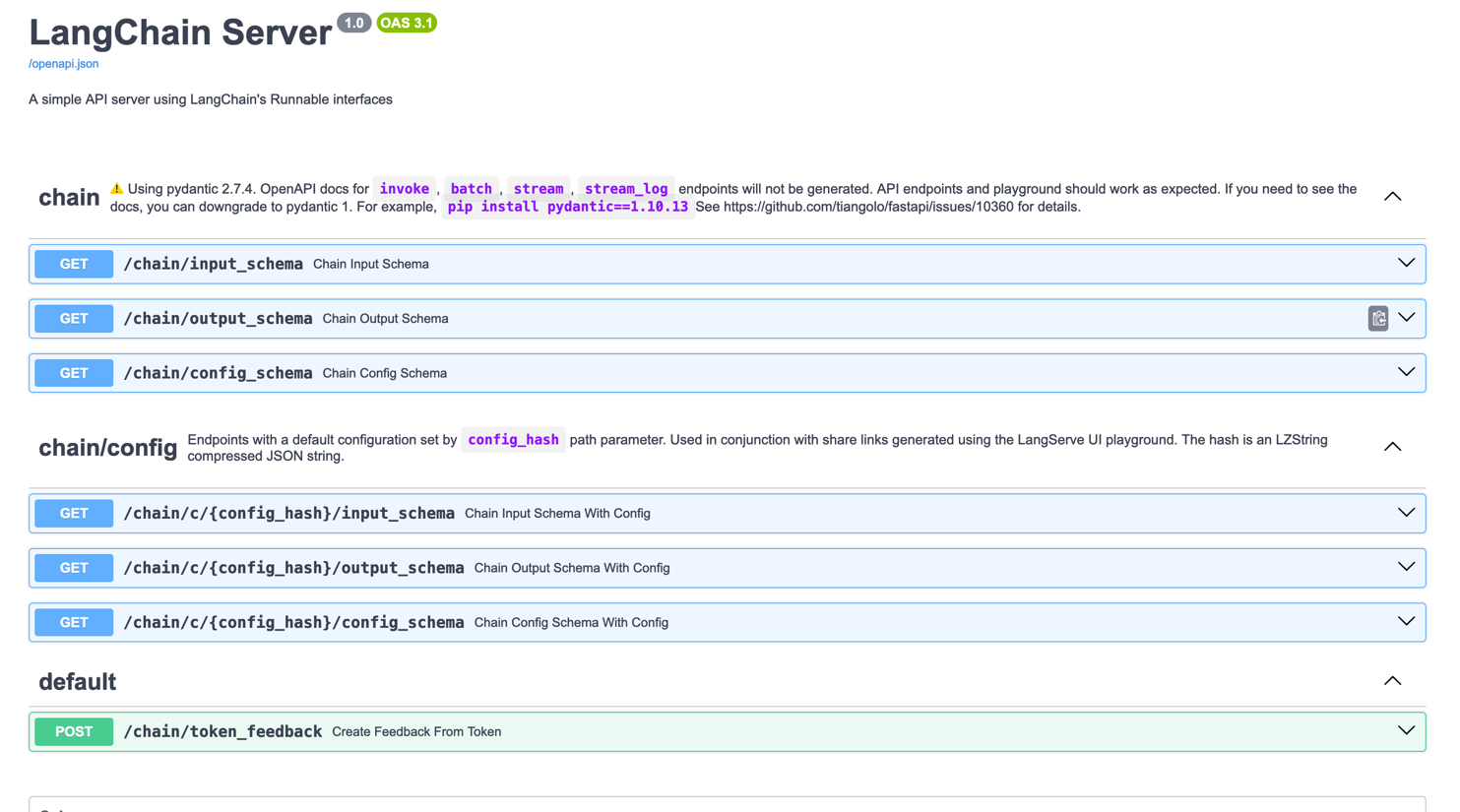1460x812 pixels.
Task: Click the LangChain Server title
Action: (x=180, y=32)
